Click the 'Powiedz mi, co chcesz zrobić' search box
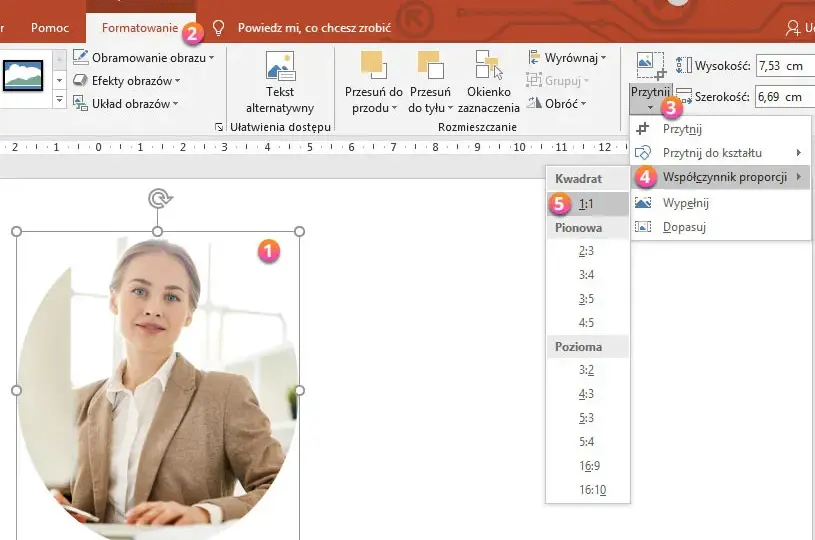The width and height of the screenshot is (815, 540). click(314, 28)
